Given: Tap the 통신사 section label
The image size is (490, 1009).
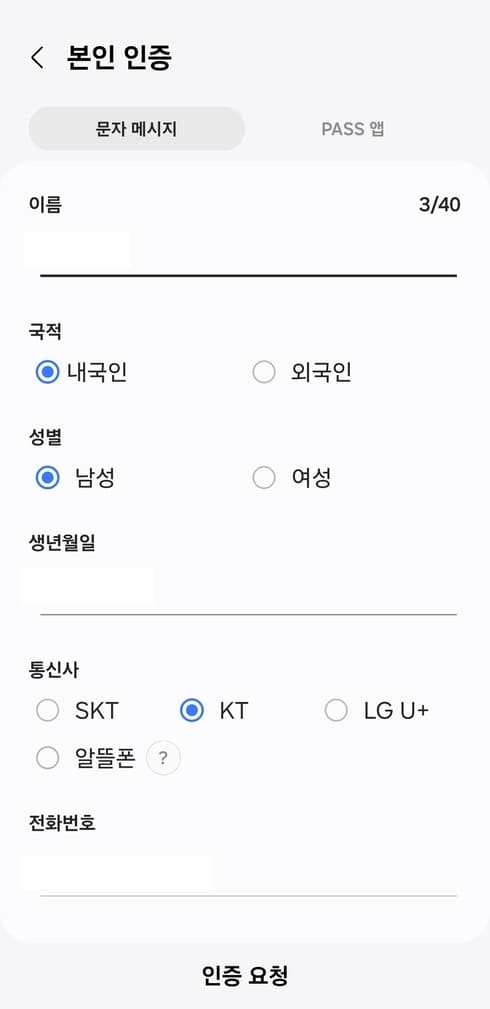Looking at the screenshot, I should pyautogui.click(x=53, y=670).
